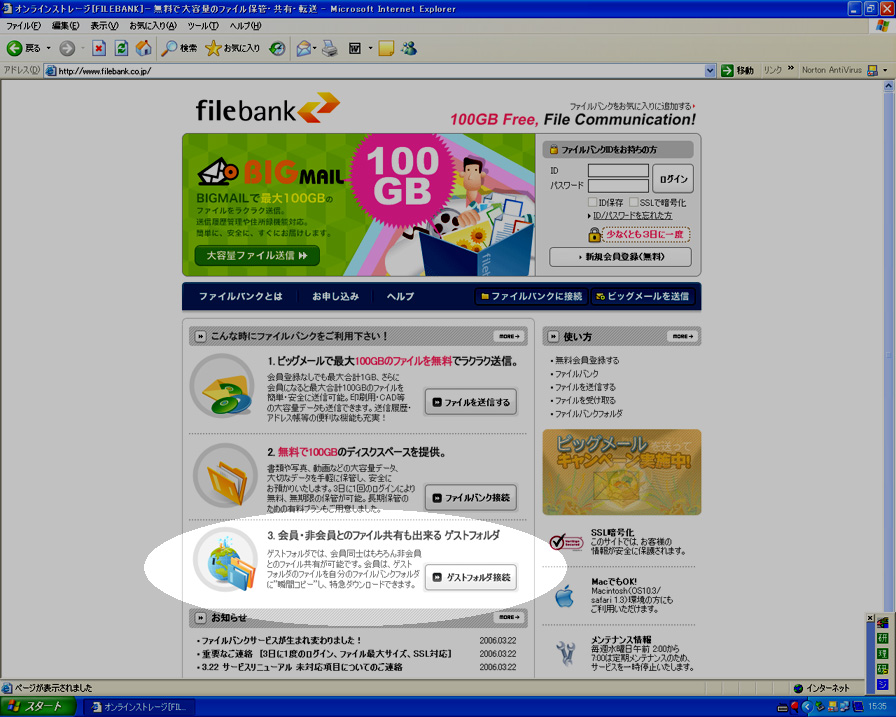Click the ビッグメールを送信 navigation button
This screenshot has width=896, height=717.
click(x=643, y=296)
